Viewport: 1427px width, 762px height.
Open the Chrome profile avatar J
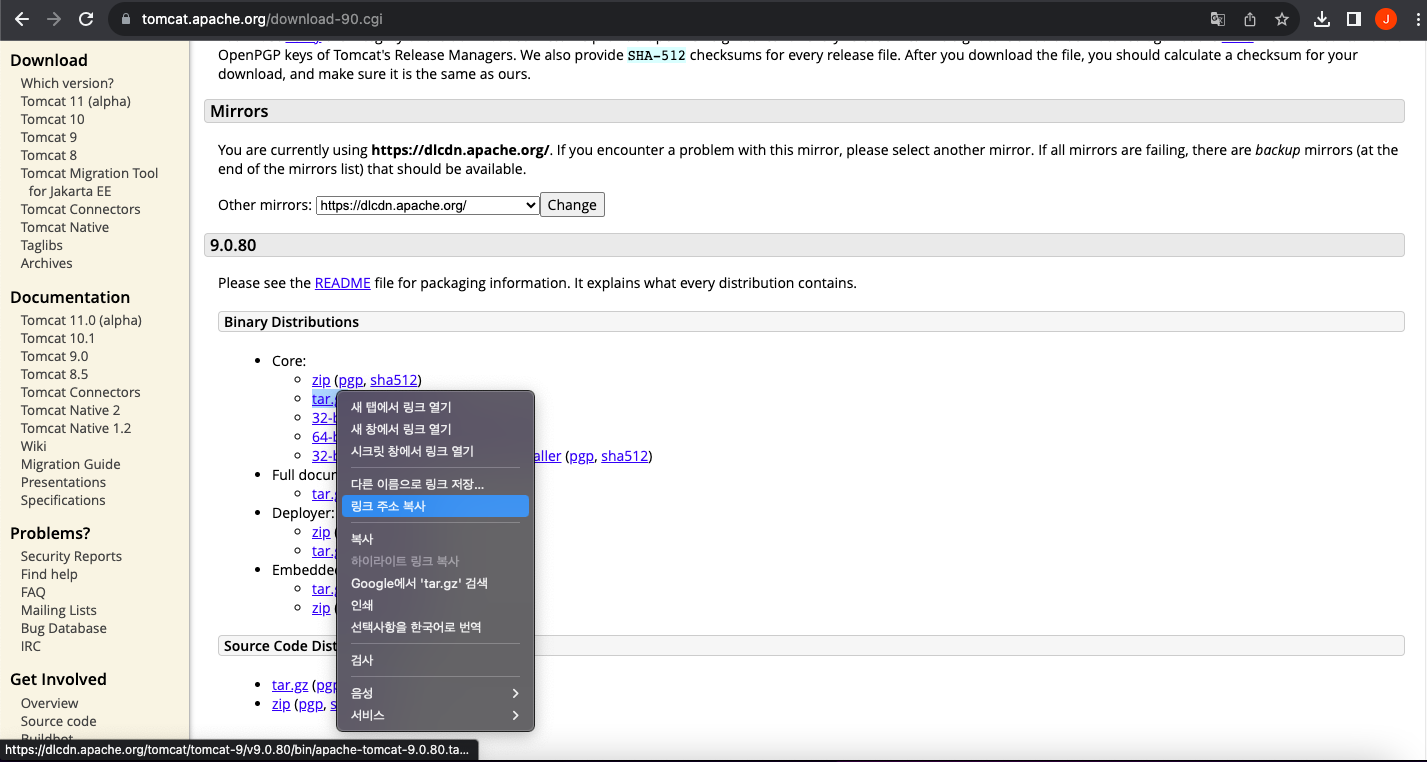1386,19
